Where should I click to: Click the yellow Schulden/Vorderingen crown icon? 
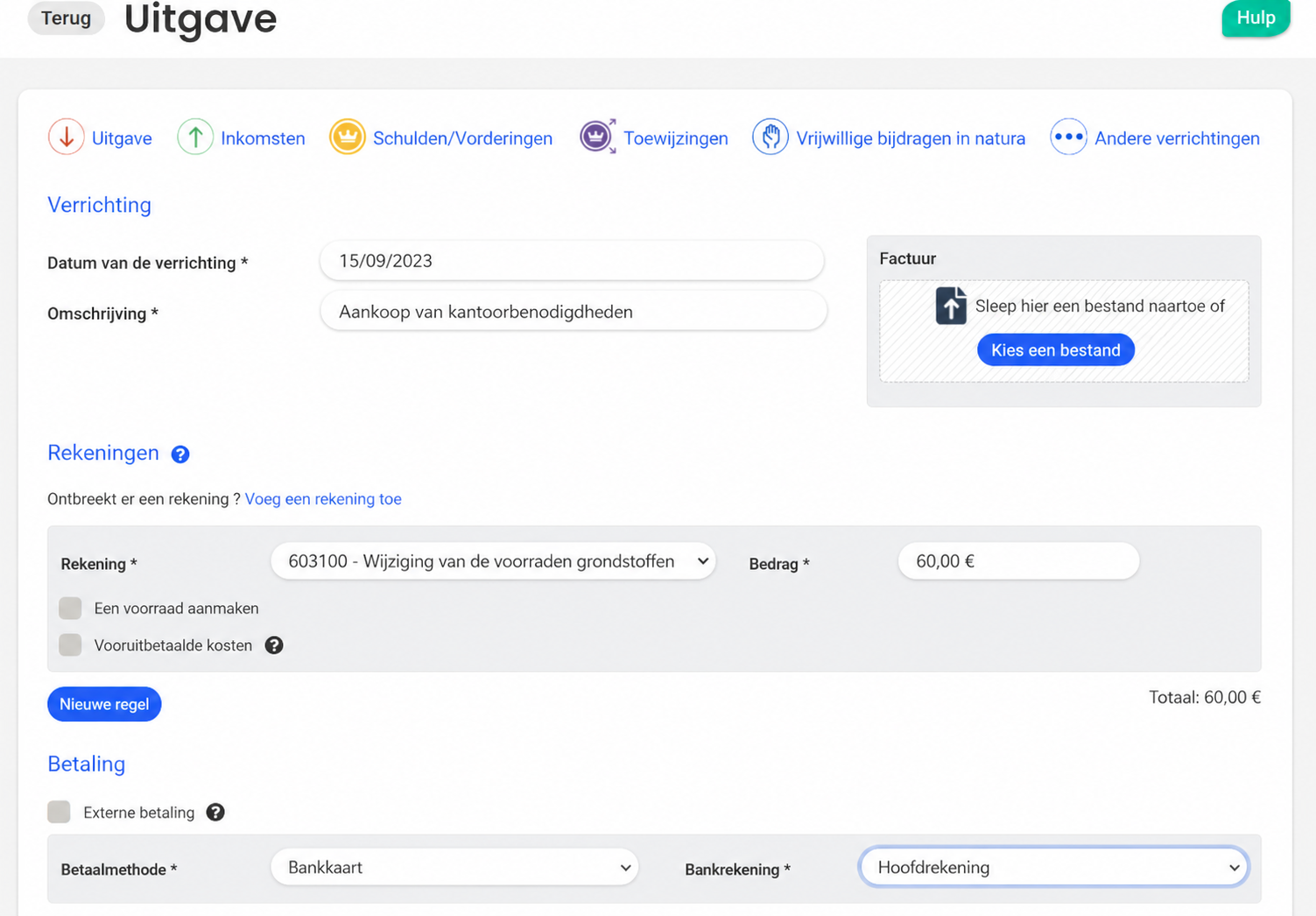point(348,137)
